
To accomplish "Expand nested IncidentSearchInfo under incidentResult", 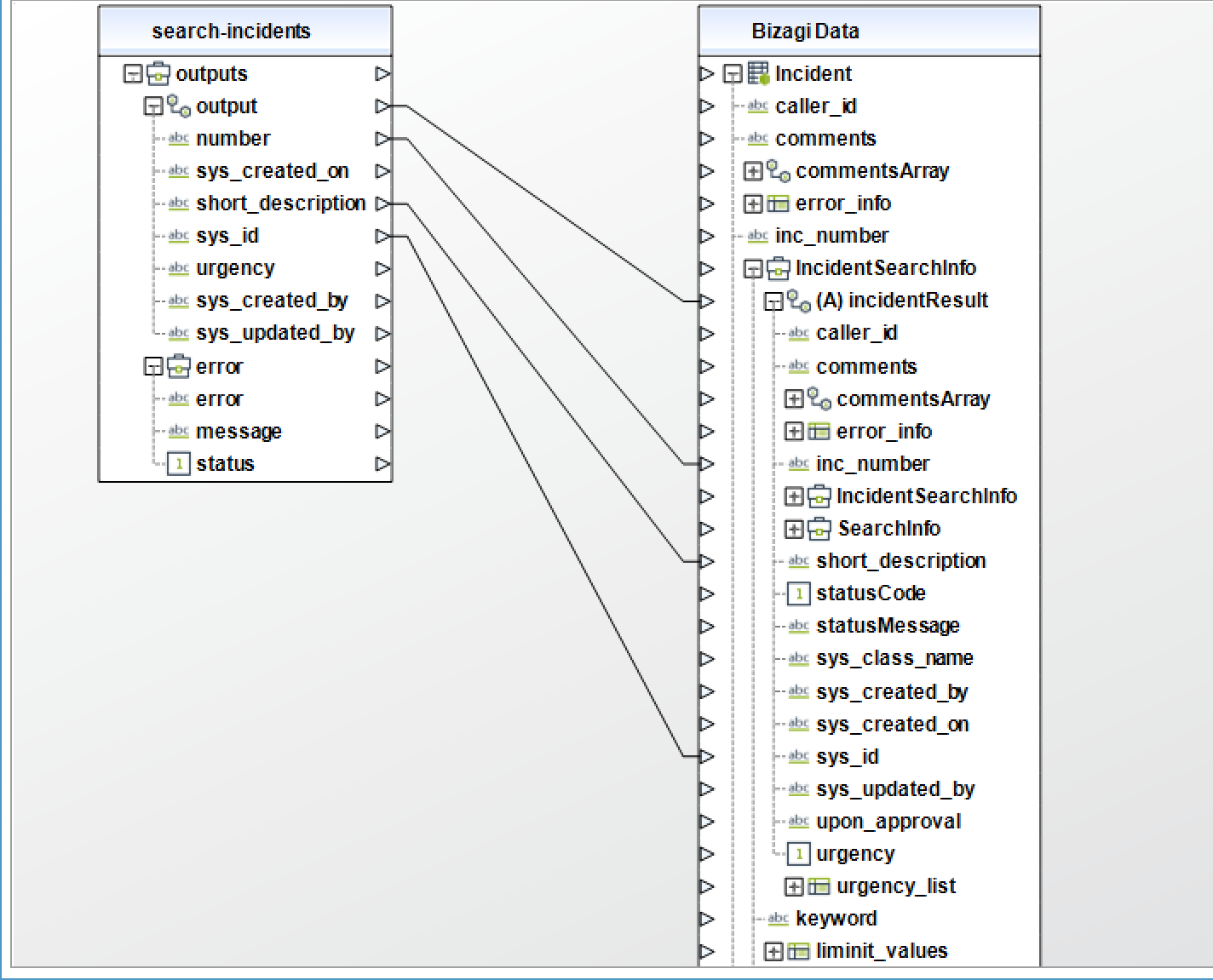I will click(x=794, y=496).
